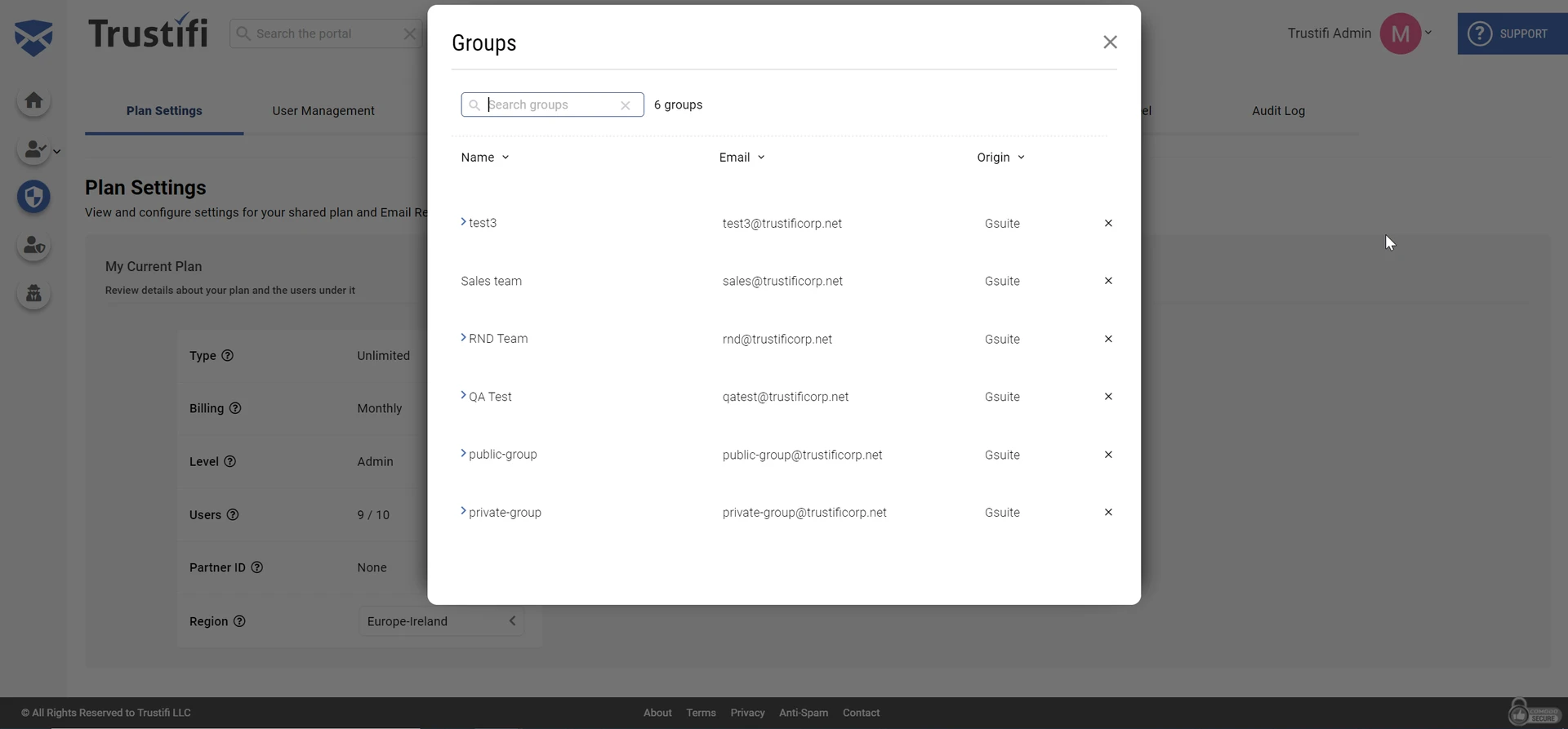
Task: Expand the QA Test group row
Action: 463,395
